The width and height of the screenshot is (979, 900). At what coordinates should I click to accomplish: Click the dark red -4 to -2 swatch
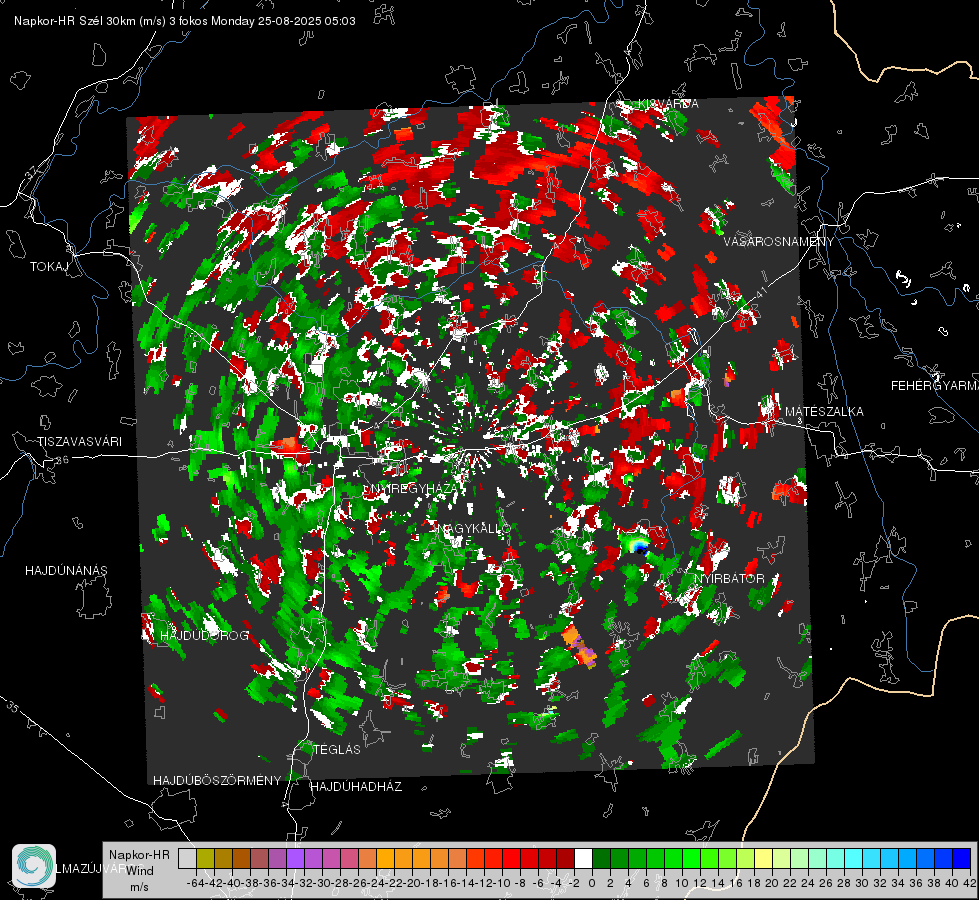coord(566,858)
